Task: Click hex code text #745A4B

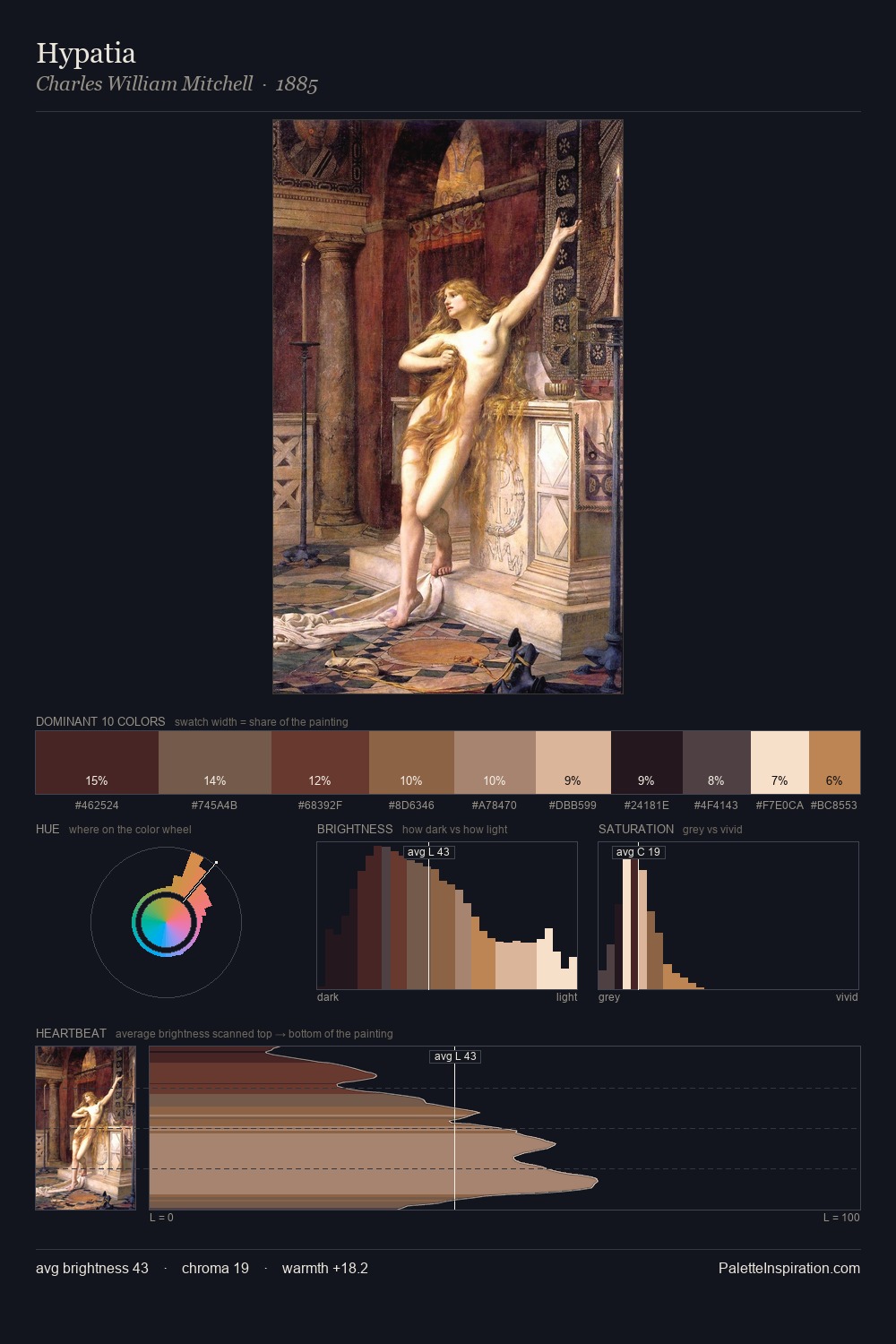Action: pos(214,806)
